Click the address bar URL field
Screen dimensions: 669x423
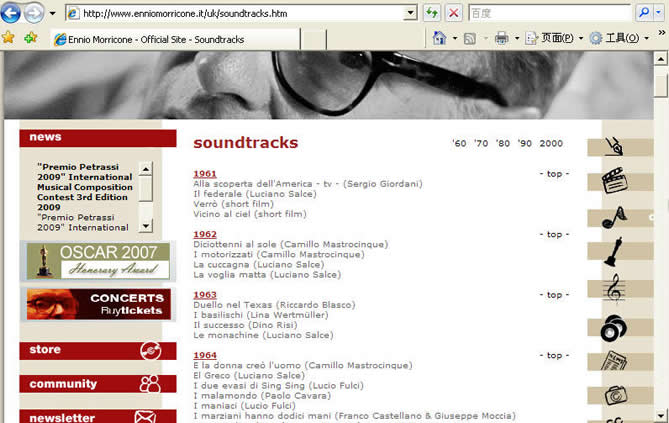click(235, 13)
